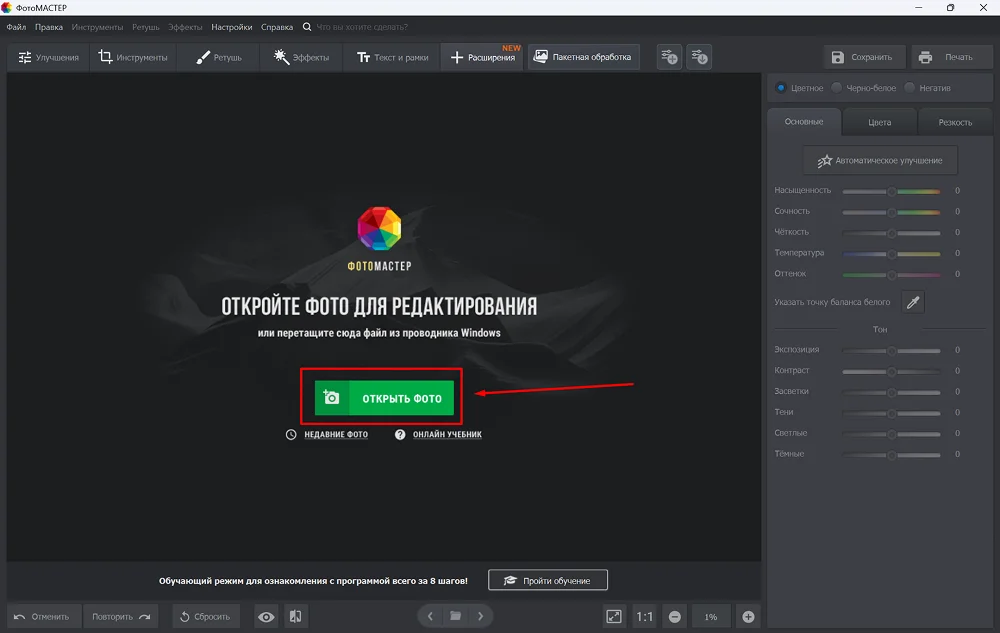Click the load preset icon in toolbar
The width and height of the screenshot is (1000, 633).
pyautogui.click(x=699, y=58)
